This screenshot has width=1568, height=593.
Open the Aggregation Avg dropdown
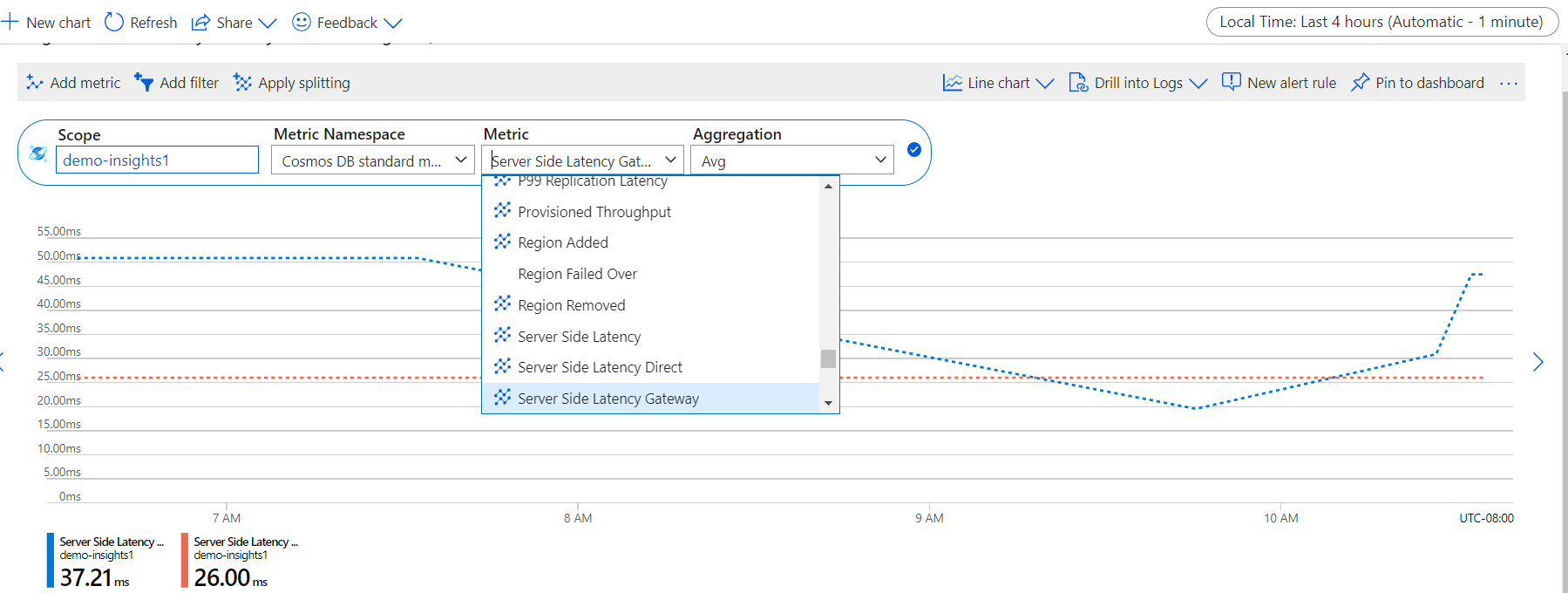[x=792, y=160]
